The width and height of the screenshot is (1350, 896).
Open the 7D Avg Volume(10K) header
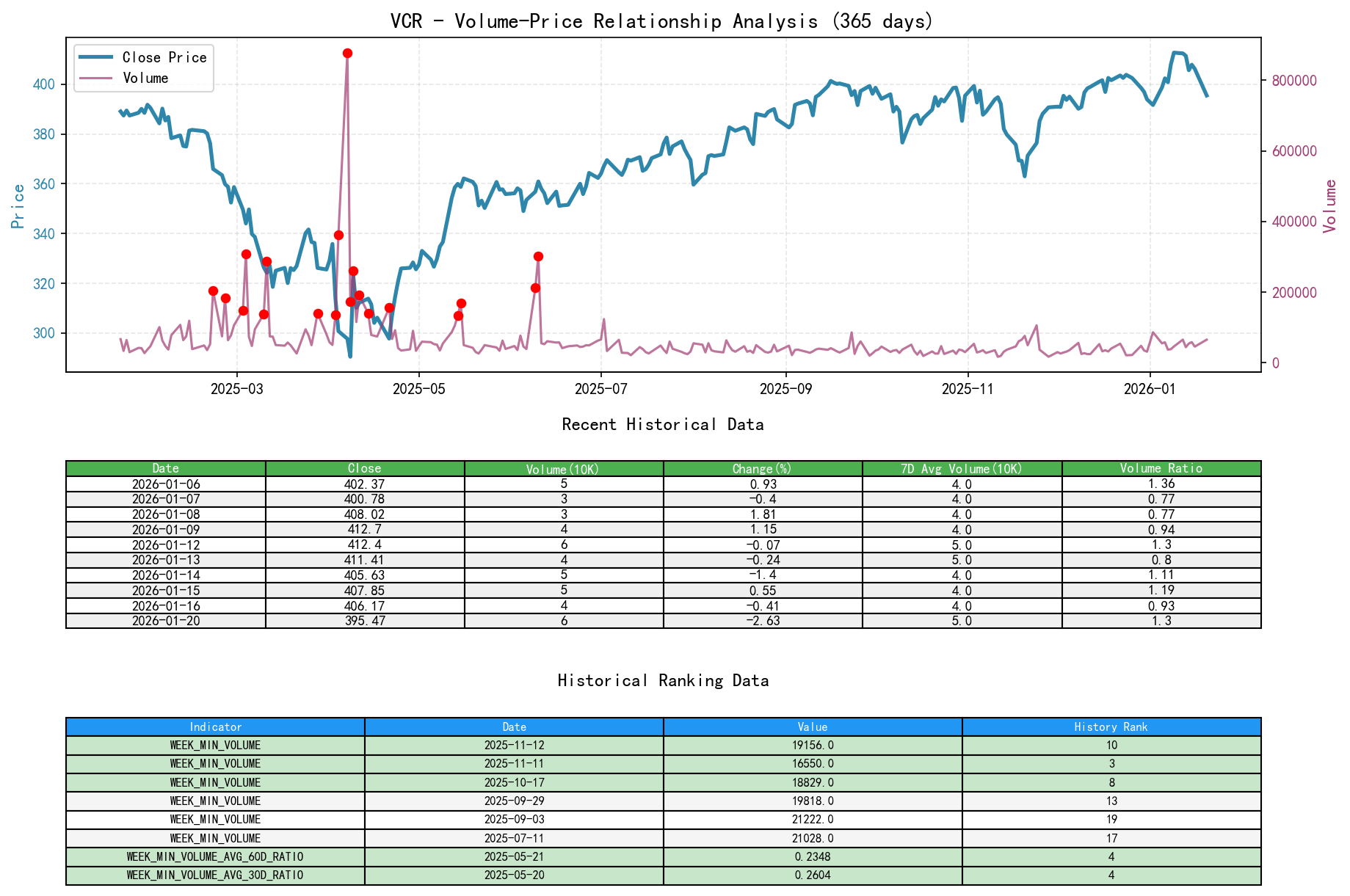click(962, 467)
